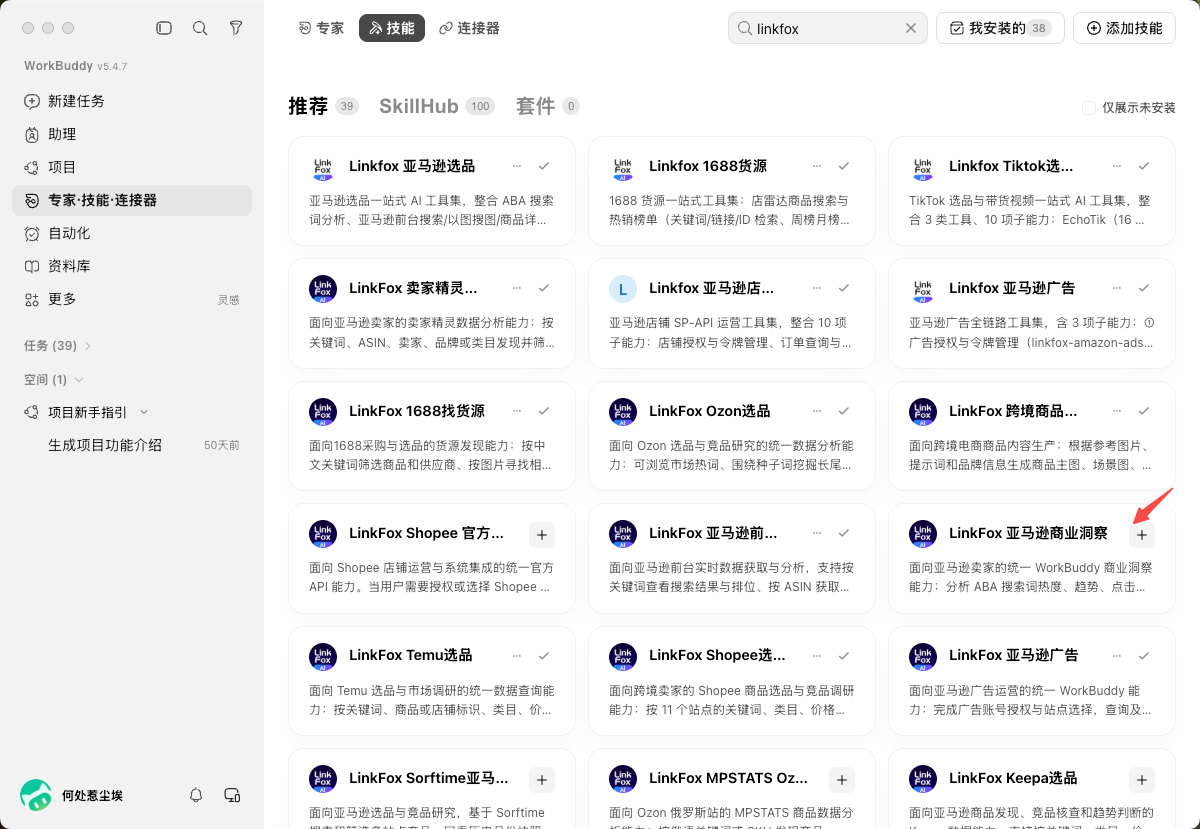This screenshot has width=1200, height=829.
Task: Click the device screen icon near bell
Action: [232, 795]
